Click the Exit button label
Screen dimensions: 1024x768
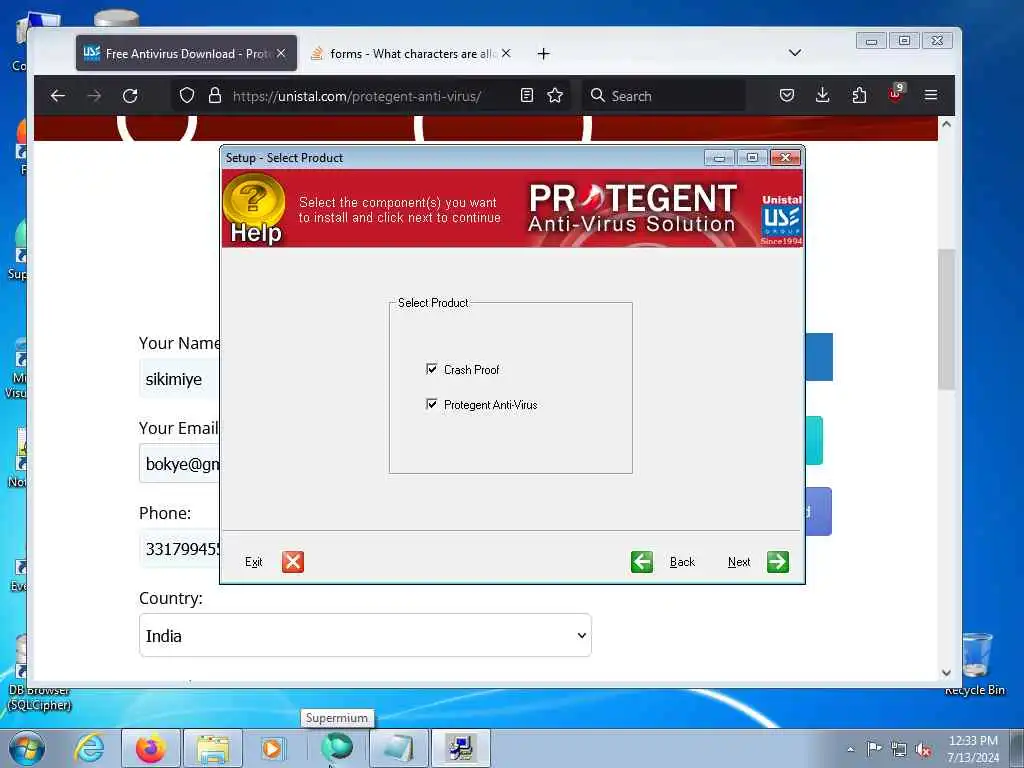pos(253,562)
